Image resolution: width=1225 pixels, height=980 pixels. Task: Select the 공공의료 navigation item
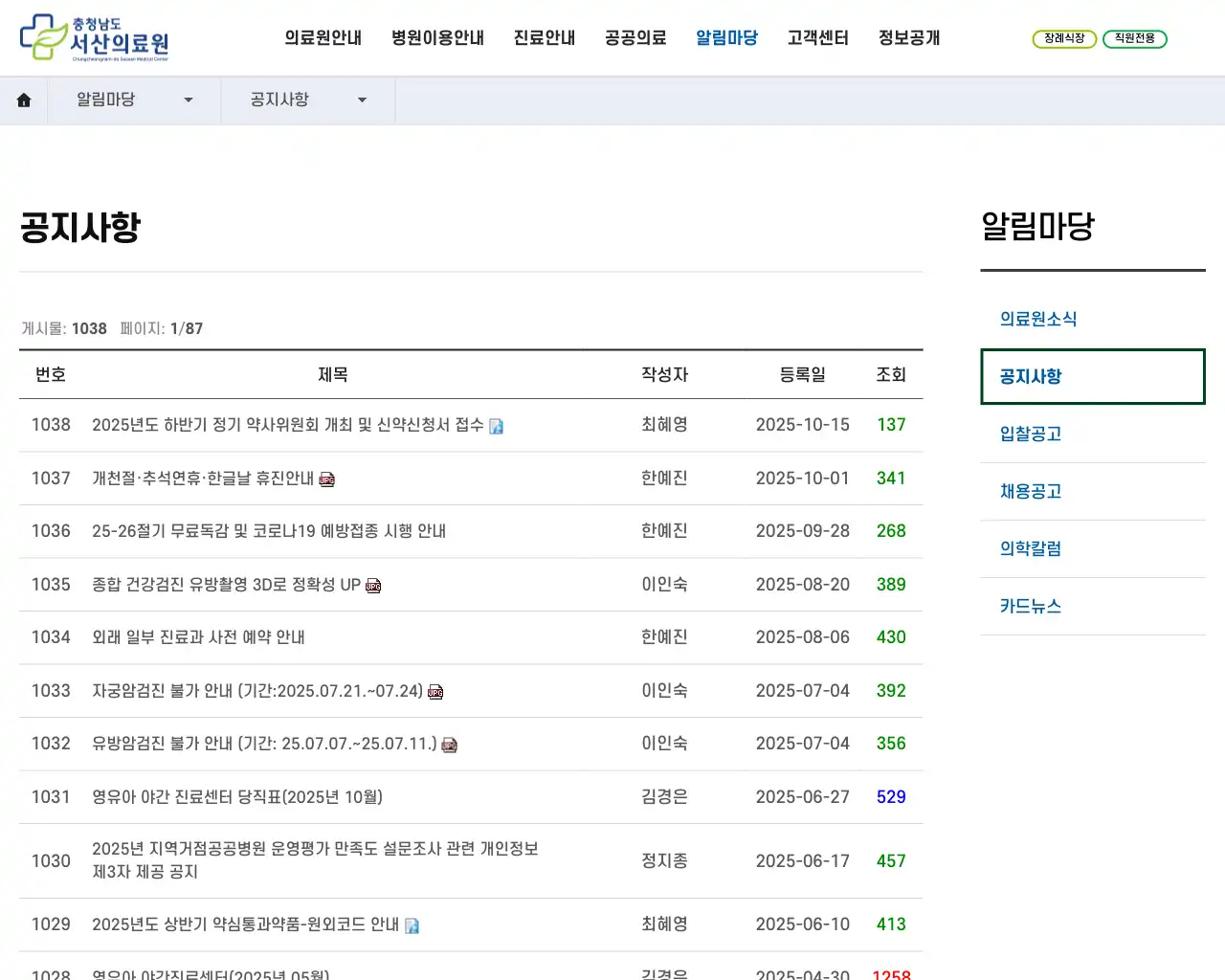[x=635, y=37]
